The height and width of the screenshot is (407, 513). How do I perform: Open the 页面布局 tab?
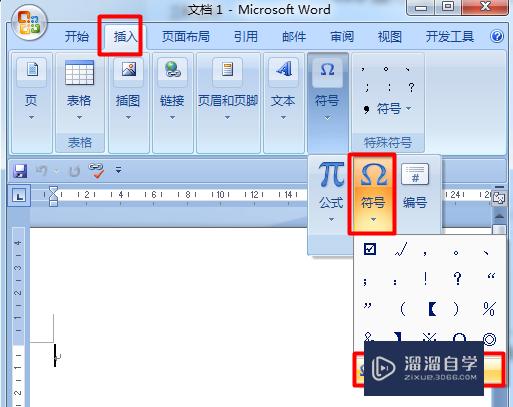point(186,36)
